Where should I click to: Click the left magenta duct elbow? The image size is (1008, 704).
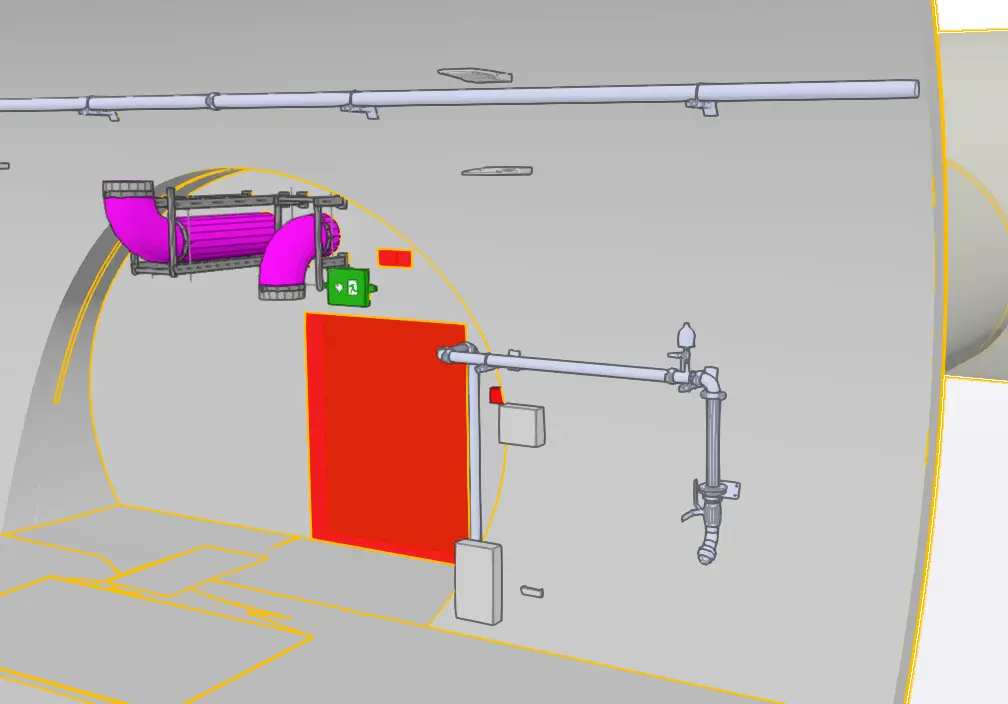(x=132, y=216)
